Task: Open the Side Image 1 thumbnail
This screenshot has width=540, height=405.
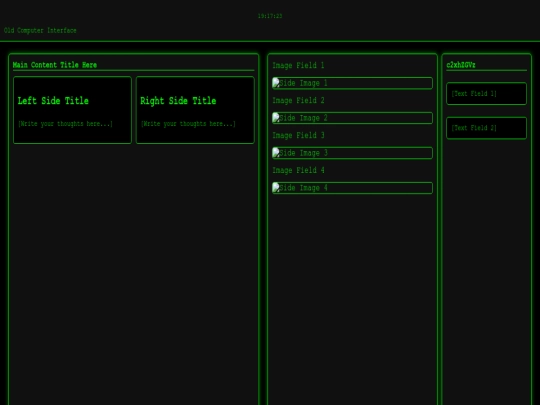Action: point(352,83)
